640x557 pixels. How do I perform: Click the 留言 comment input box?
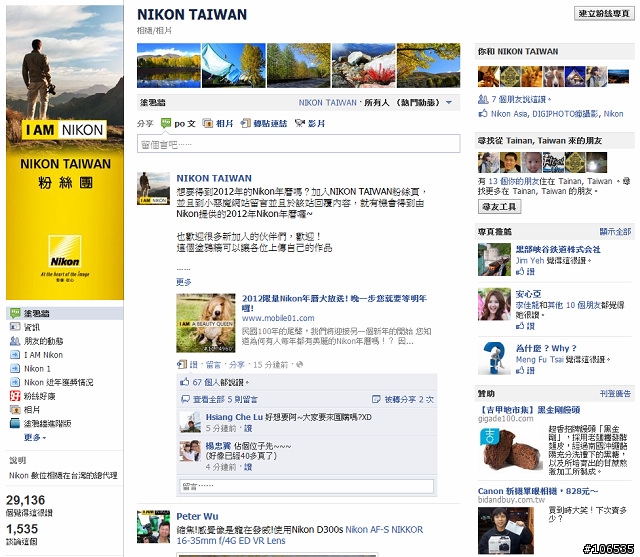click(x=307, y=486)
